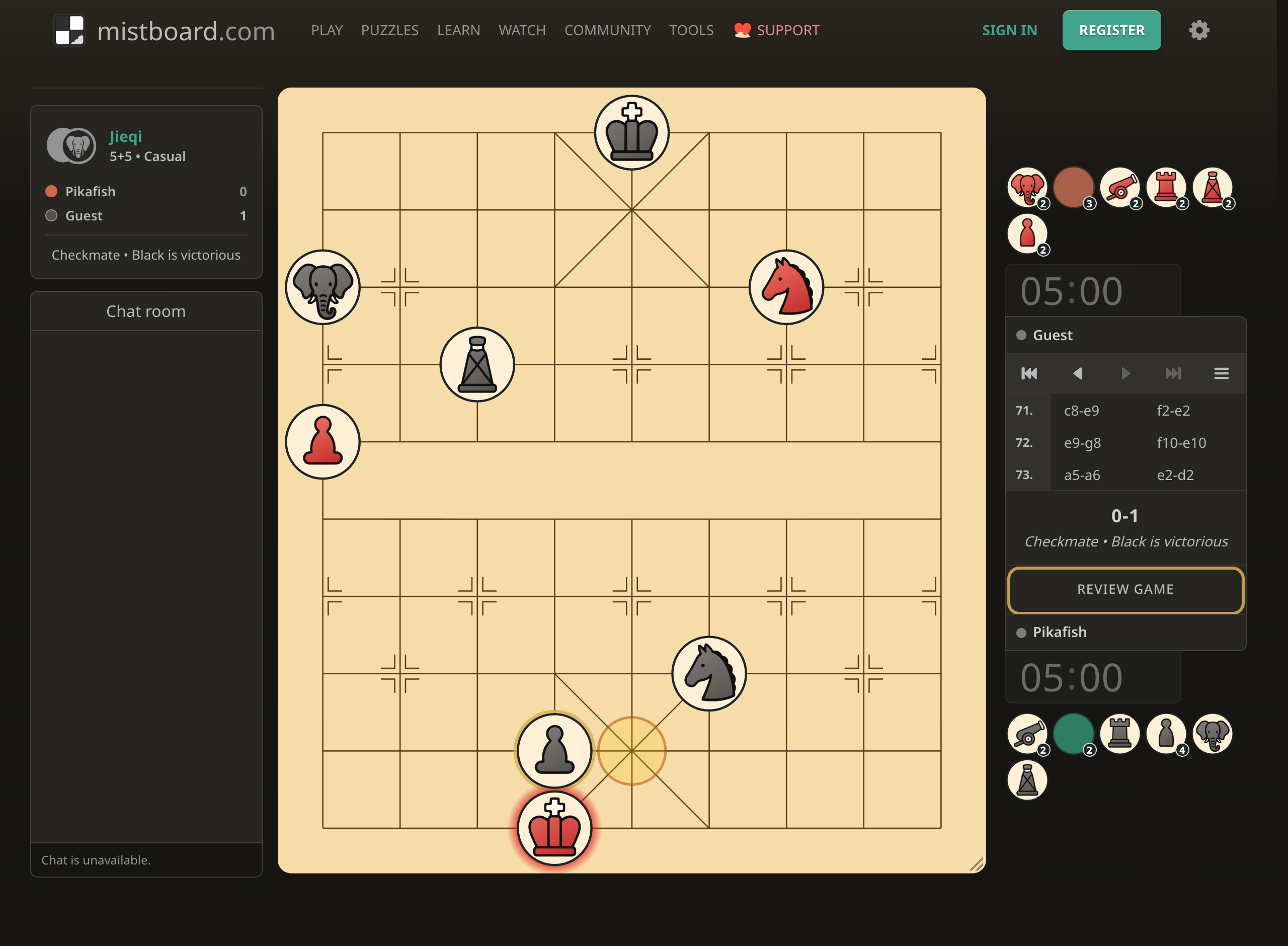Open the Jieqi variant link
1288x946 pixels.
(125, 136)
